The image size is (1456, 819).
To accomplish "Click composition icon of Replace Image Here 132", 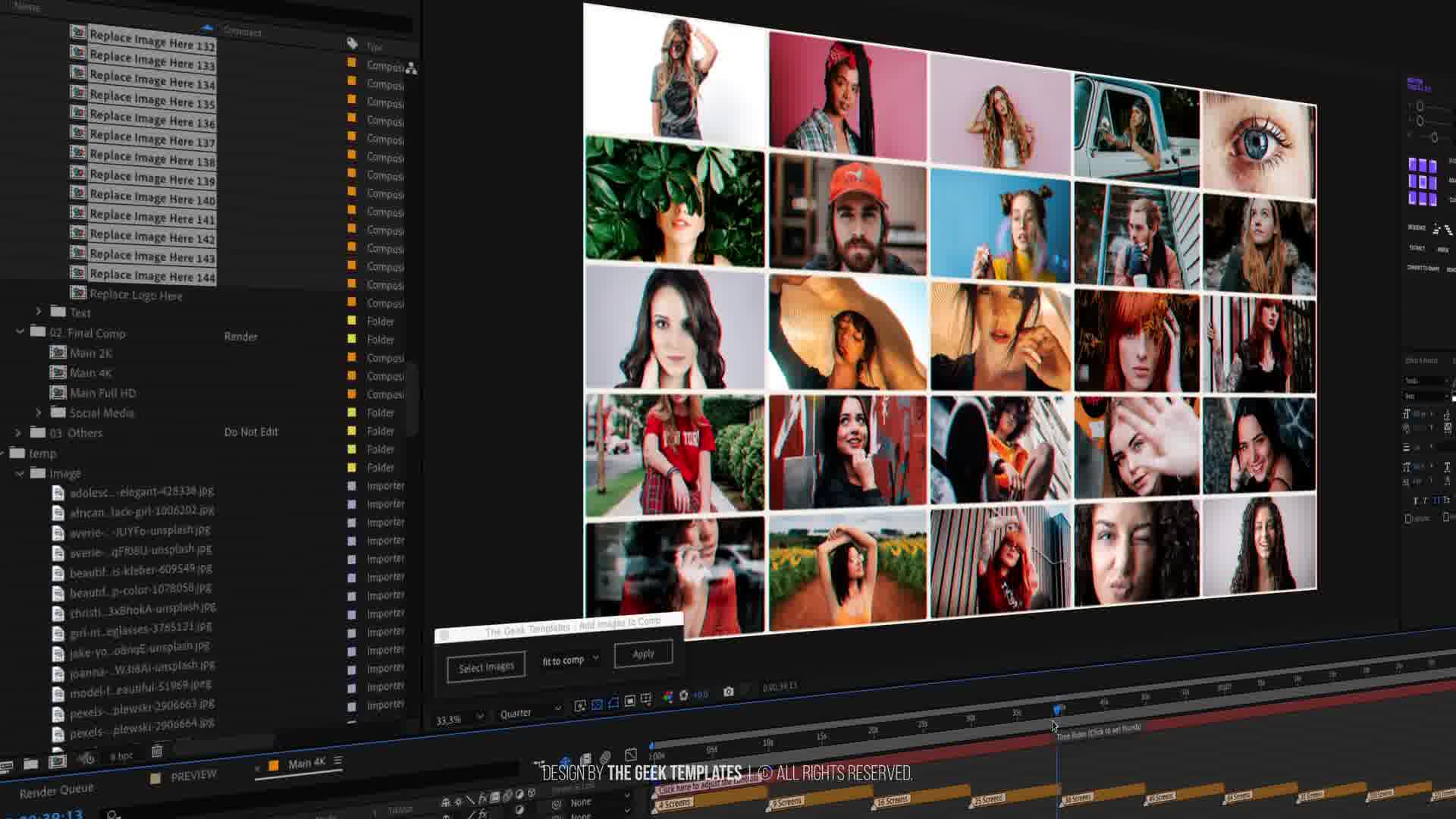I will pyautogui.click(x=78, y=33).
